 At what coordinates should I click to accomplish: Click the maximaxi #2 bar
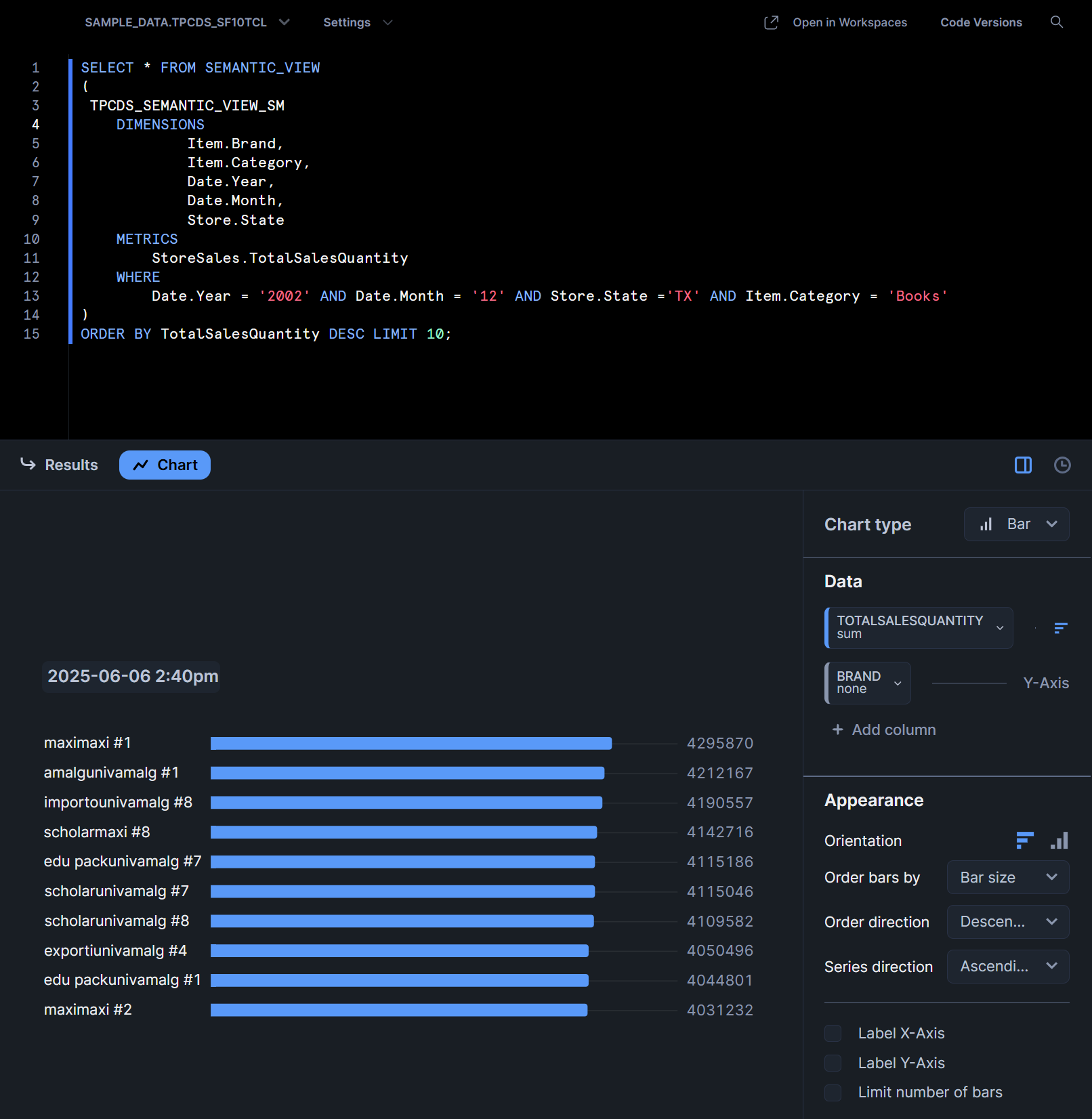[399, 1010]
